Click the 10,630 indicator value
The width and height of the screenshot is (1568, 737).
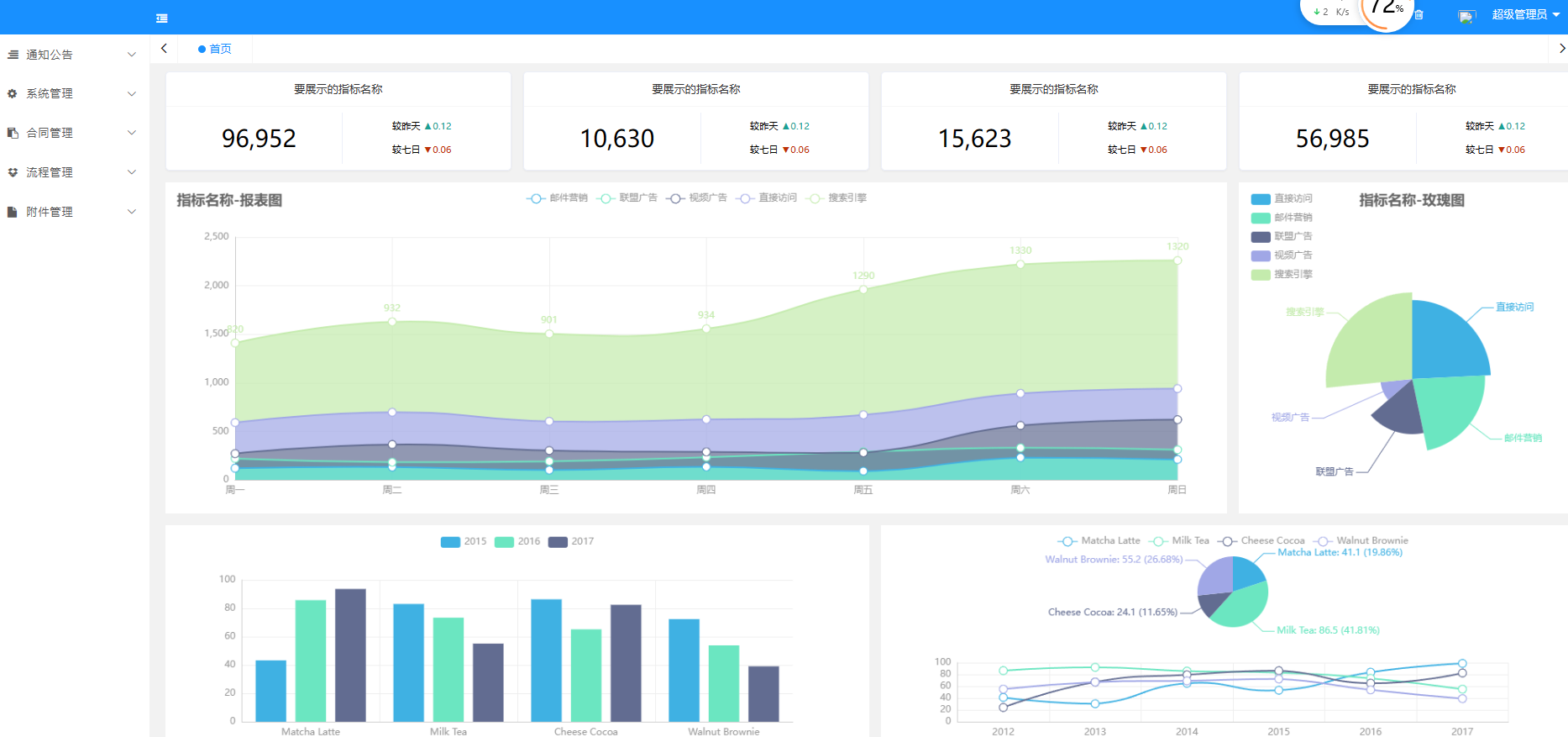click(x=617, y=139)
